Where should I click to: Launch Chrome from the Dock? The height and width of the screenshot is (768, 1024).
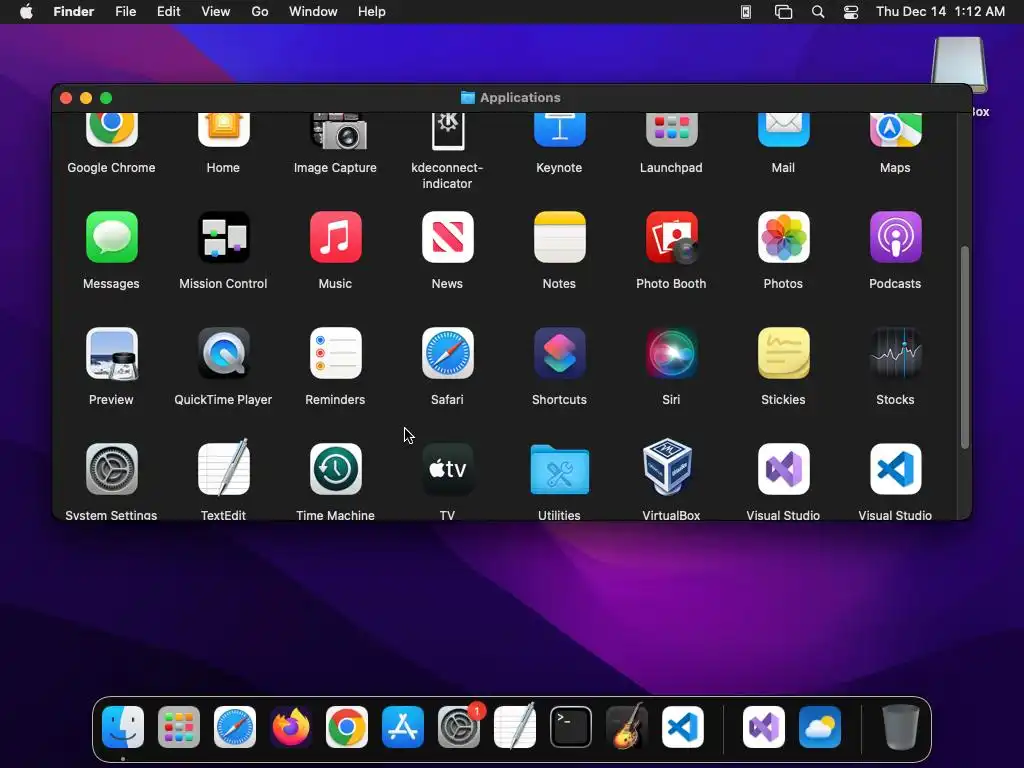(x=347, y=727)
